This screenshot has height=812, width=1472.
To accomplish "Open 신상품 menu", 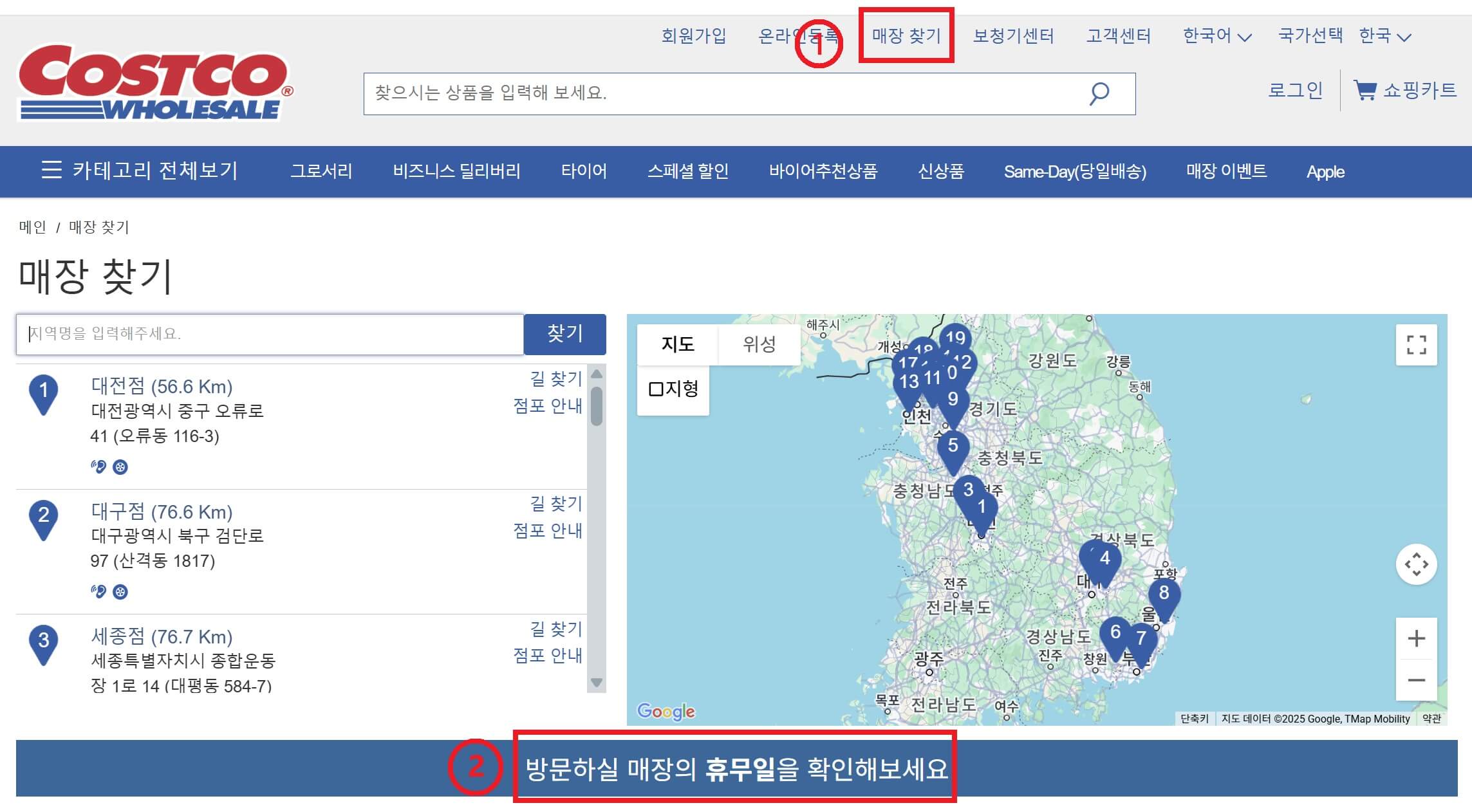I will click(x=941, y=171).
